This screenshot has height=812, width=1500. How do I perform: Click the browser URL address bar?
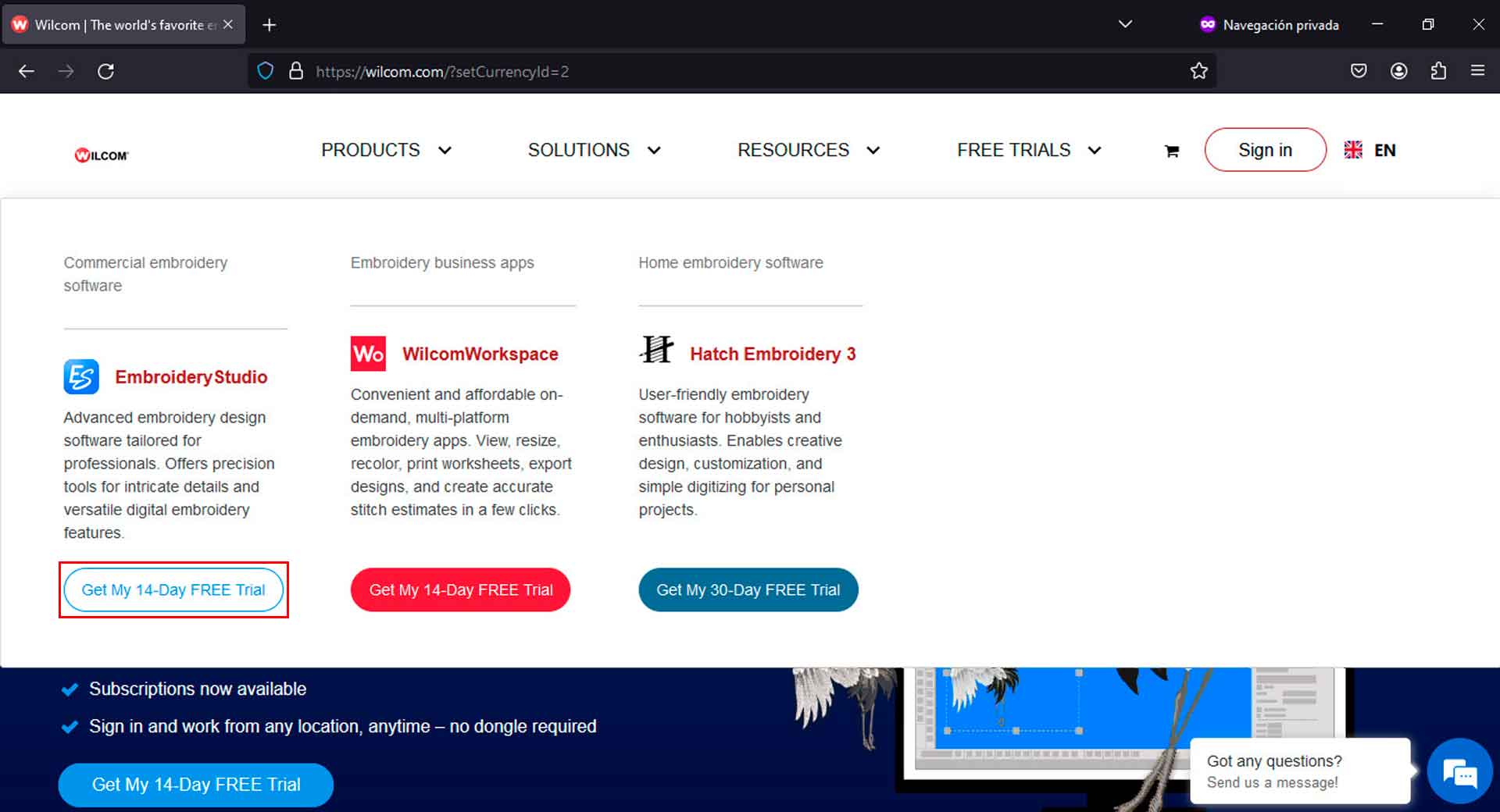click(x=730, y=71)
